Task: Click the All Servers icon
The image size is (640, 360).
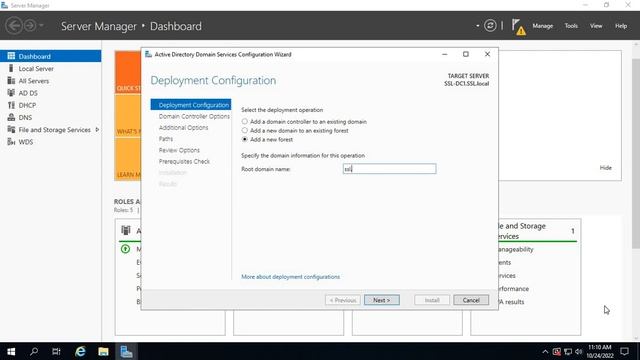Action: pyautogui.click(x=11, y=80)
